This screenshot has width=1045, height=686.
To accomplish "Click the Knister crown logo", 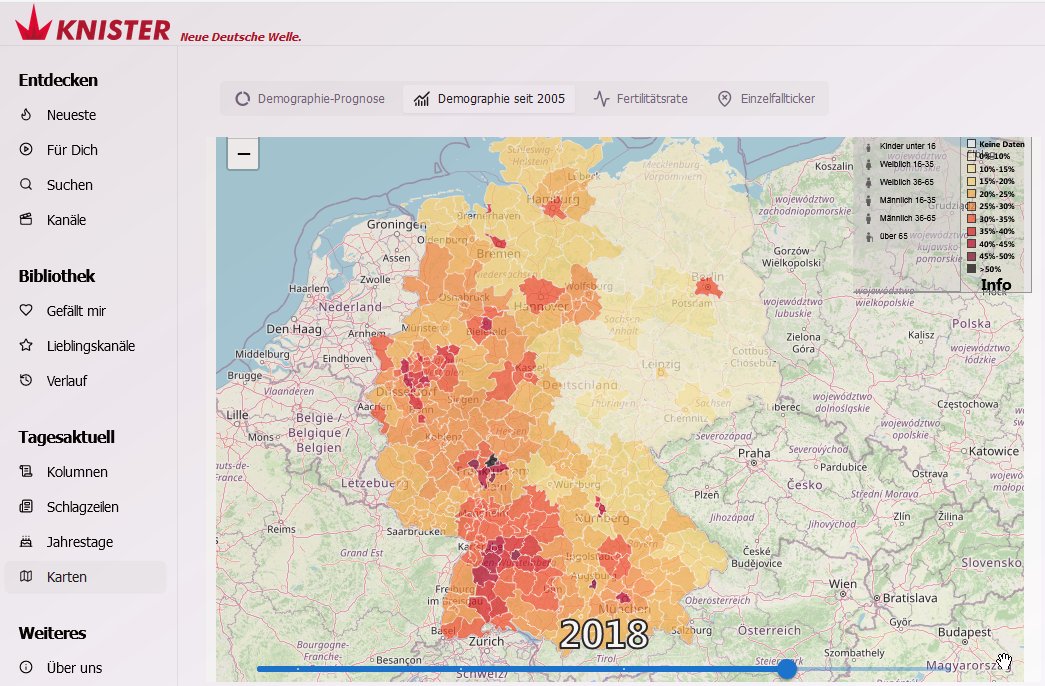I will click(x=33, y=23).
